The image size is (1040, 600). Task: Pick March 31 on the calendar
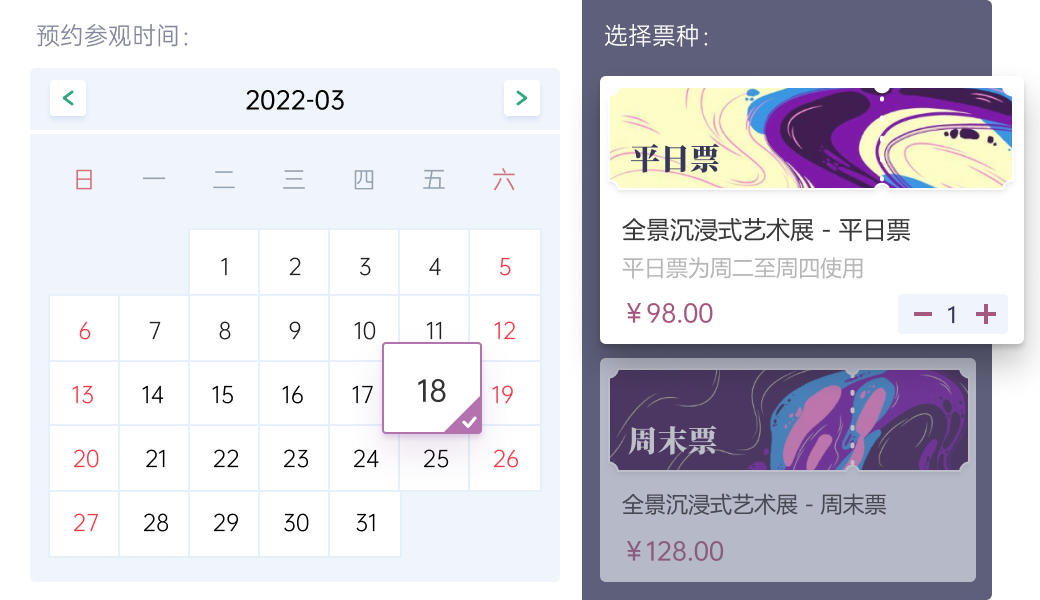click(x=366, y=523)
